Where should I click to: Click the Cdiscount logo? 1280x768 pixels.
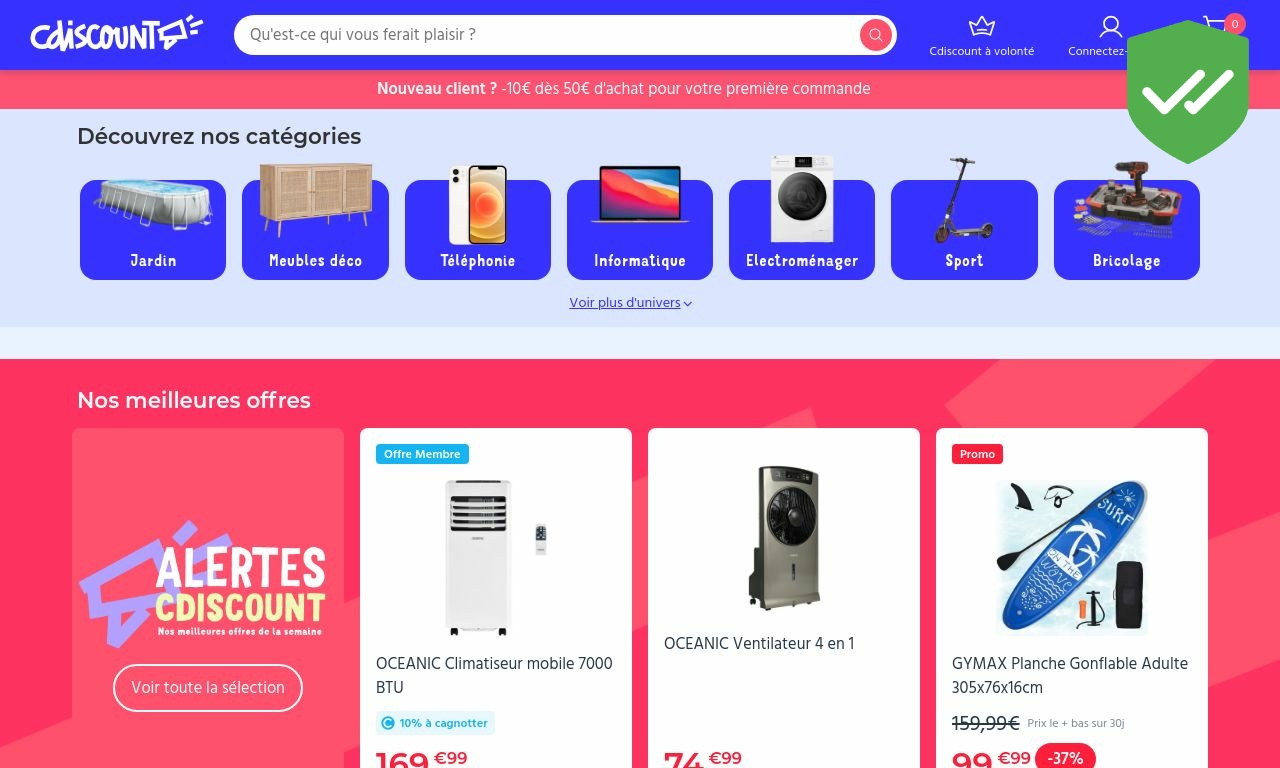pos(117,34)
